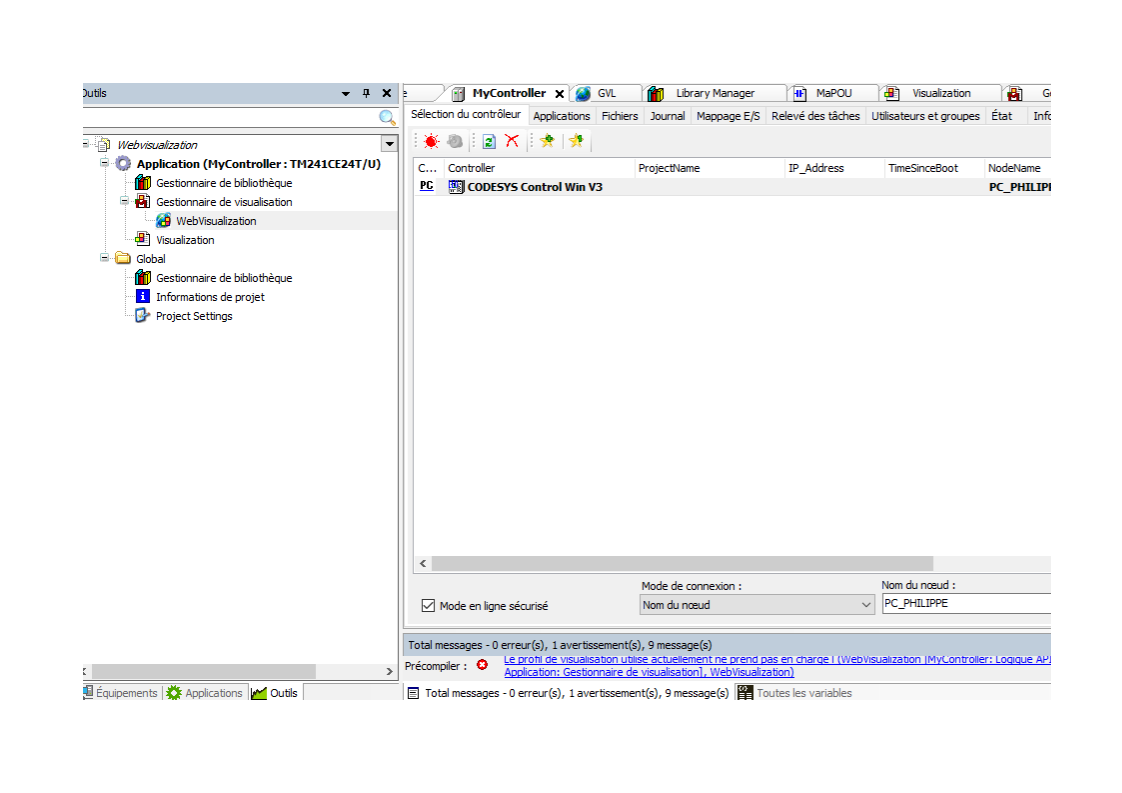Click the pin icon of Outils panel
Image resolution: width=1122 pixels, height=793 pixels.
[x=366, y=93]
